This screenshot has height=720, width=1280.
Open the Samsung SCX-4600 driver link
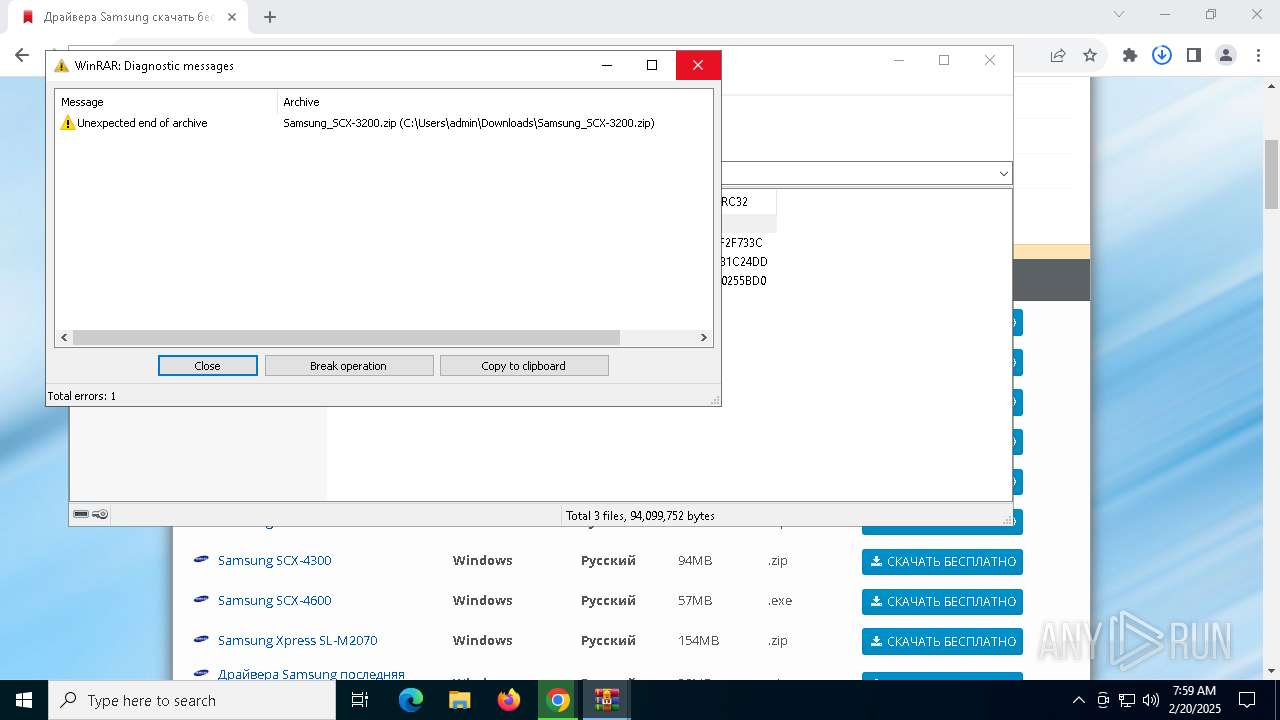point(274,600)
